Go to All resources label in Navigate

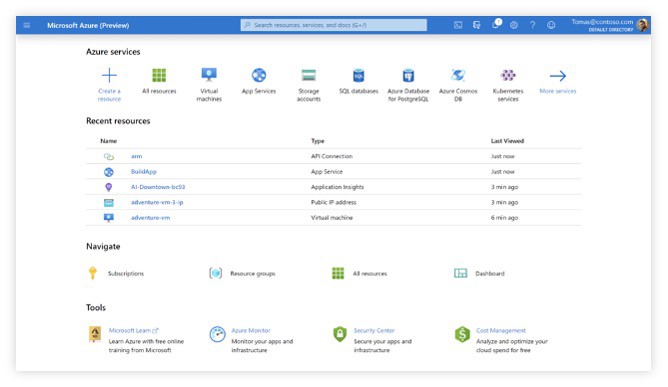(370, 274)
